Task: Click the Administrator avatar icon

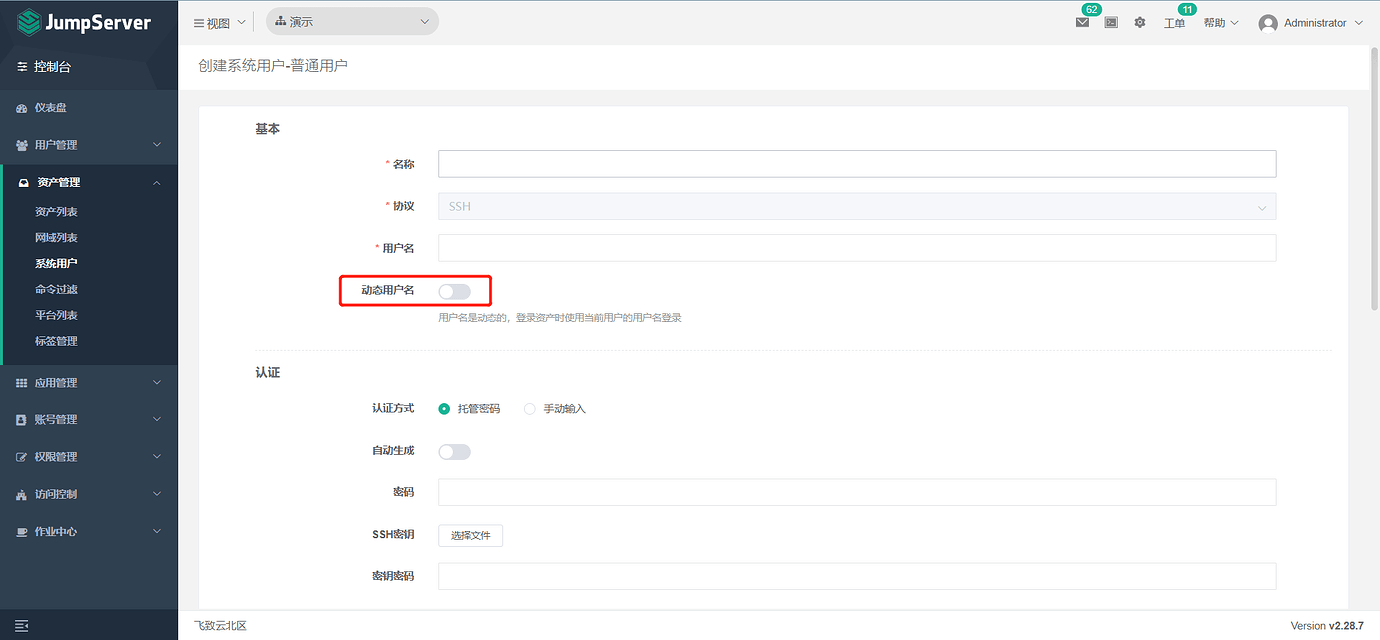Action: 1268,23
